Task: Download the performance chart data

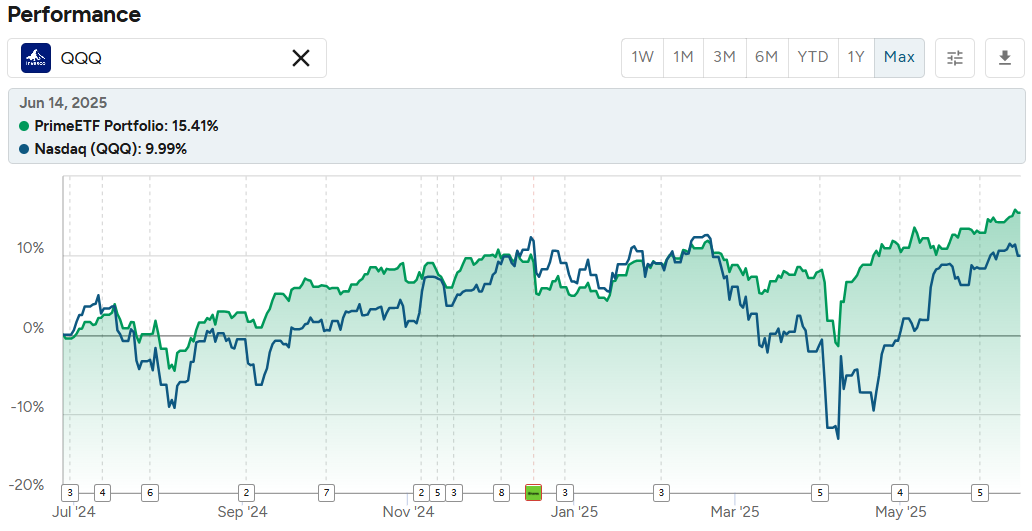Action: 1004,58
